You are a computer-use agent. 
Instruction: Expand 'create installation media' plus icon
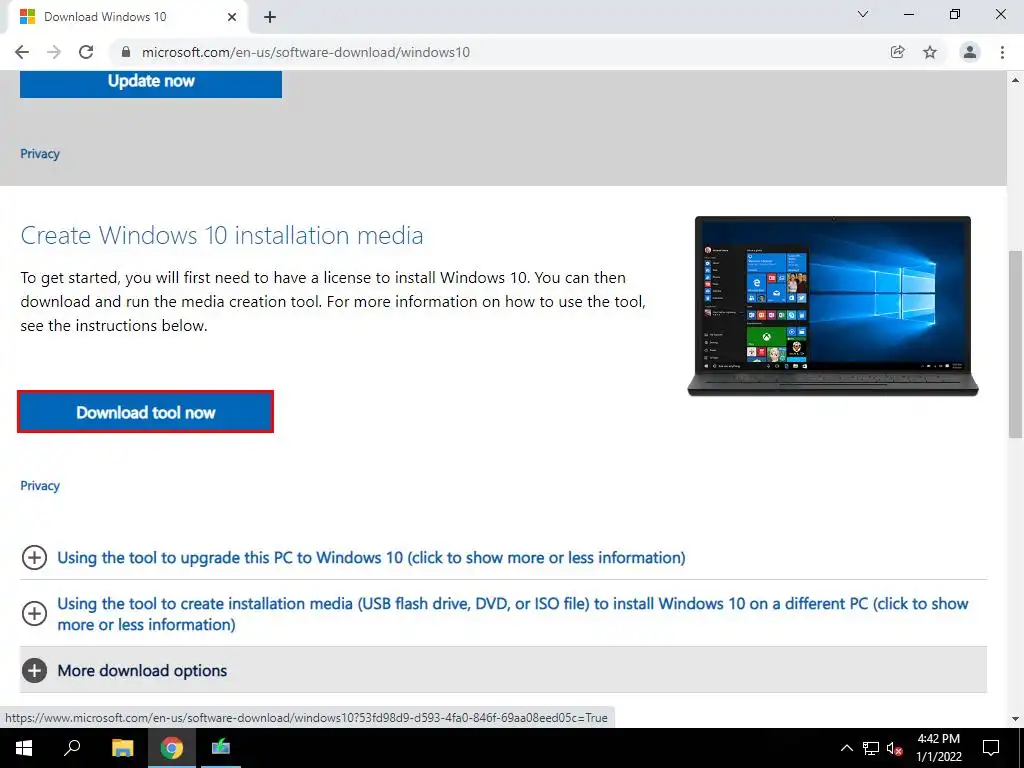pyautogui.click(x=34, y=613)
